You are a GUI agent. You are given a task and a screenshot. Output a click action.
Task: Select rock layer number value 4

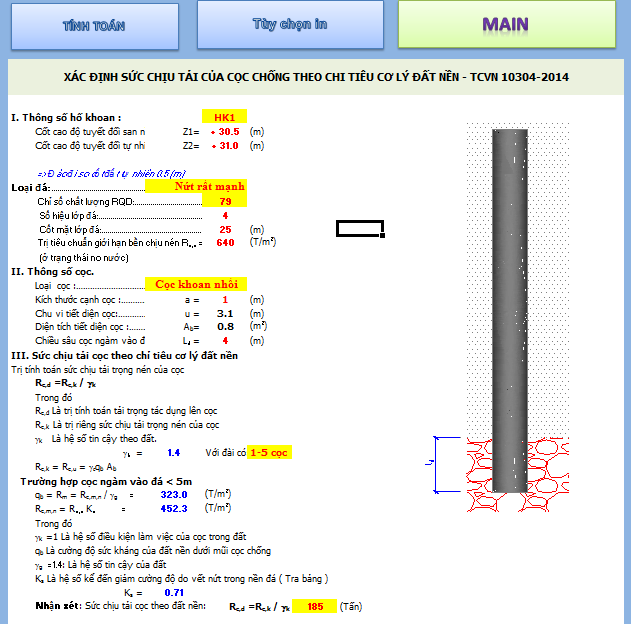[x=225, y=216]
